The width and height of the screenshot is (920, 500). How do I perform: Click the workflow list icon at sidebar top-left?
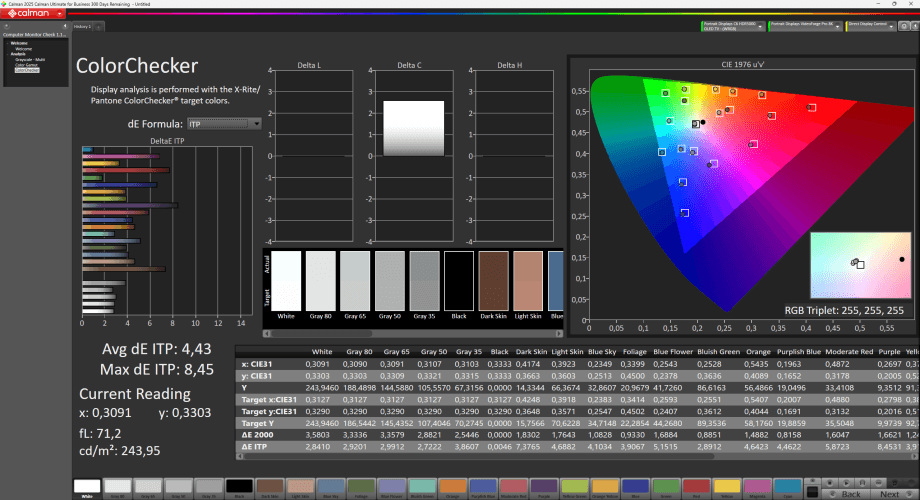pos(7,26)
